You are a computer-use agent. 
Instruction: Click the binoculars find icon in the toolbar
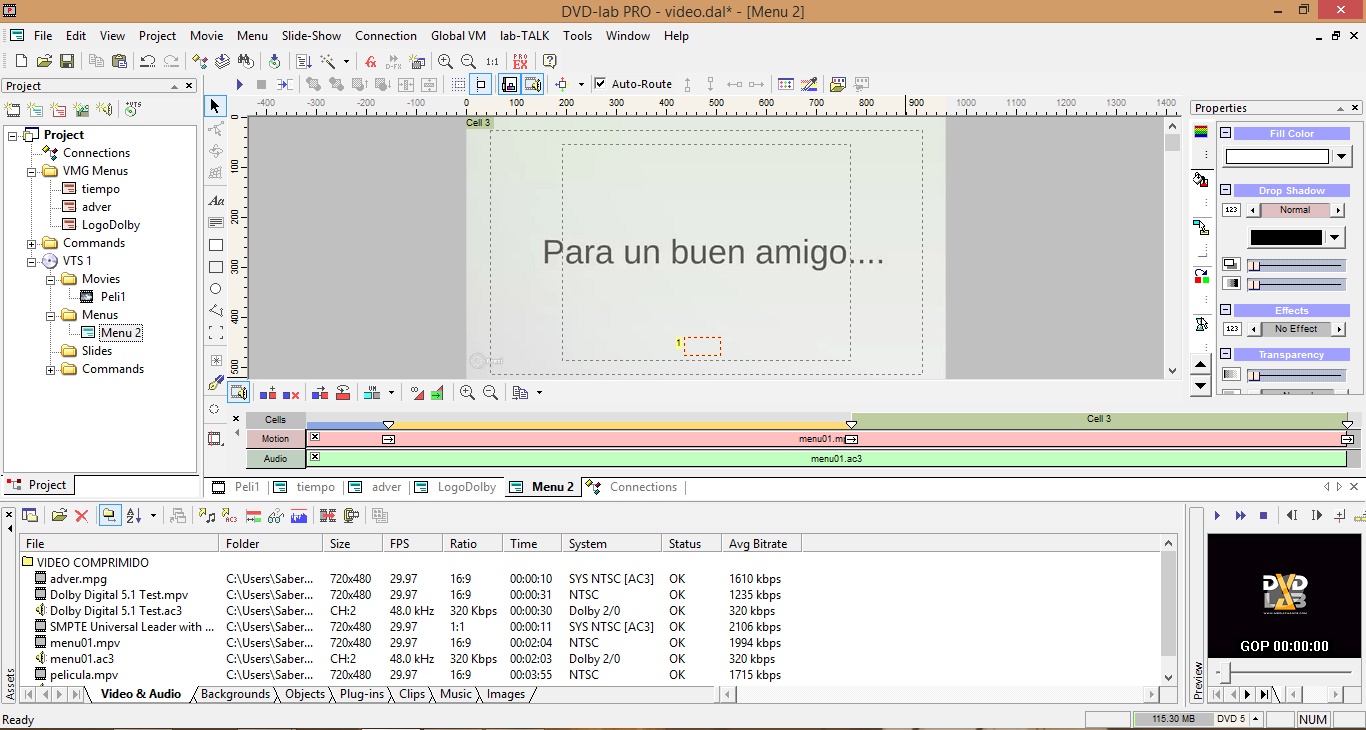click(x=245, y=61)
